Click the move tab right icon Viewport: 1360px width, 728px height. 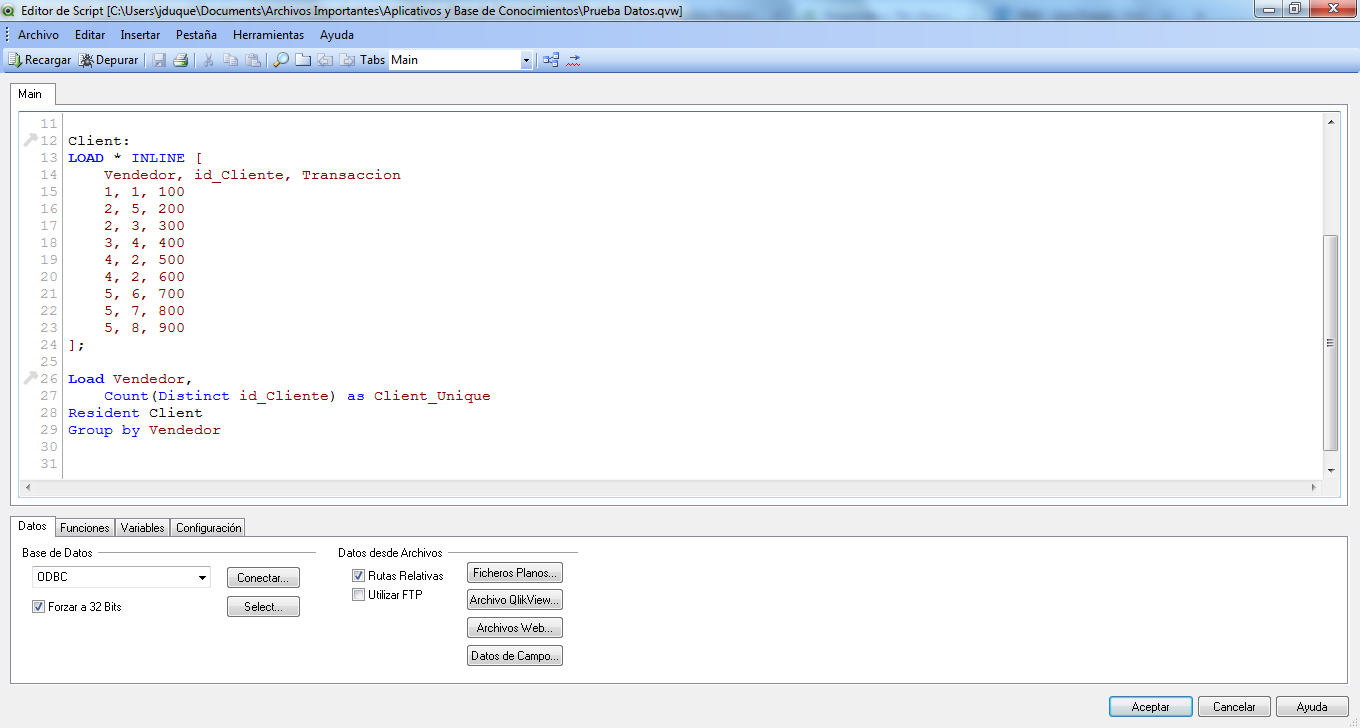coord(347,60)
